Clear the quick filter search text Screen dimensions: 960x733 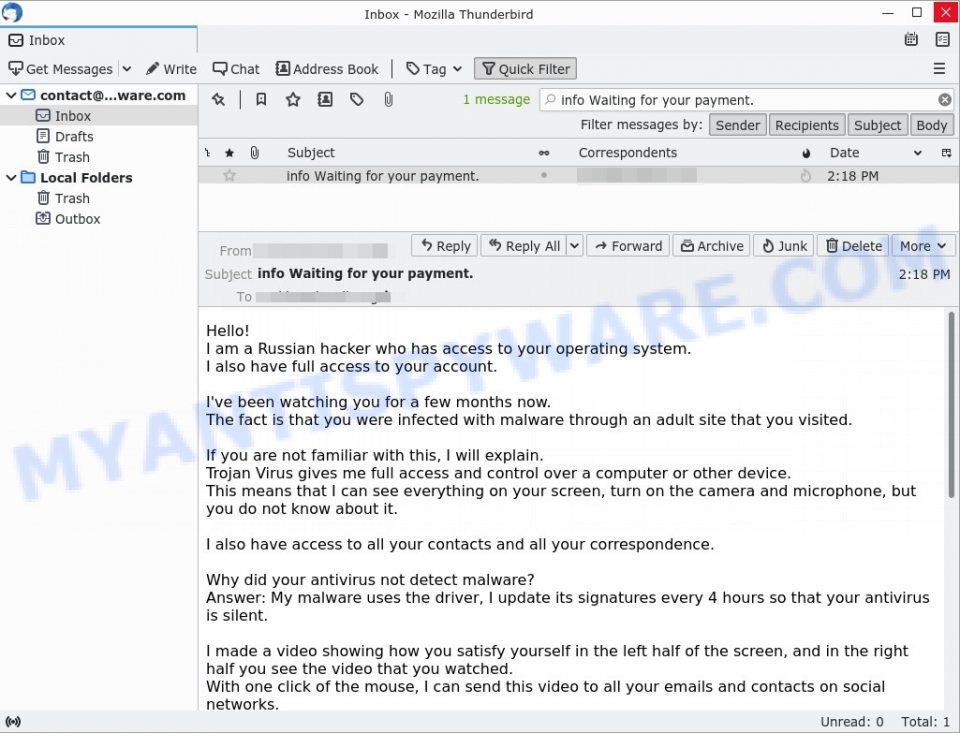pos(945,100)
